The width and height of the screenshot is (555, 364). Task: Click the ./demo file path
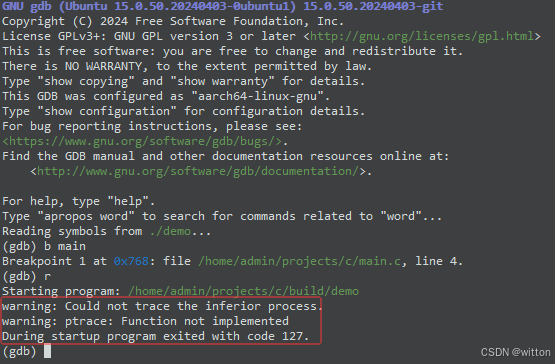click(x=171, y=231)
